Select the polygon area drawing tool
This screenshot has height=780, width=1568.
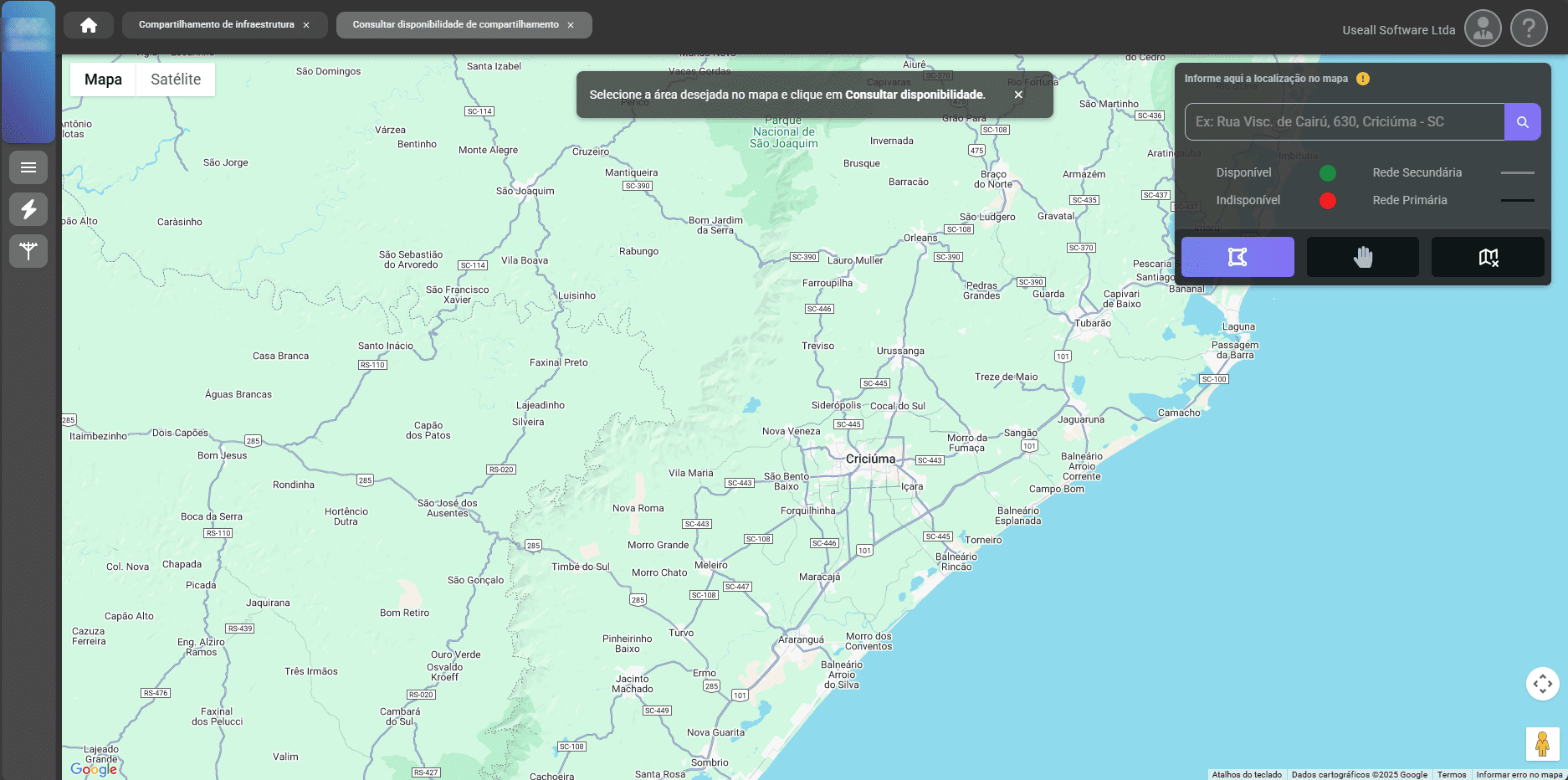click(1237, 257)
